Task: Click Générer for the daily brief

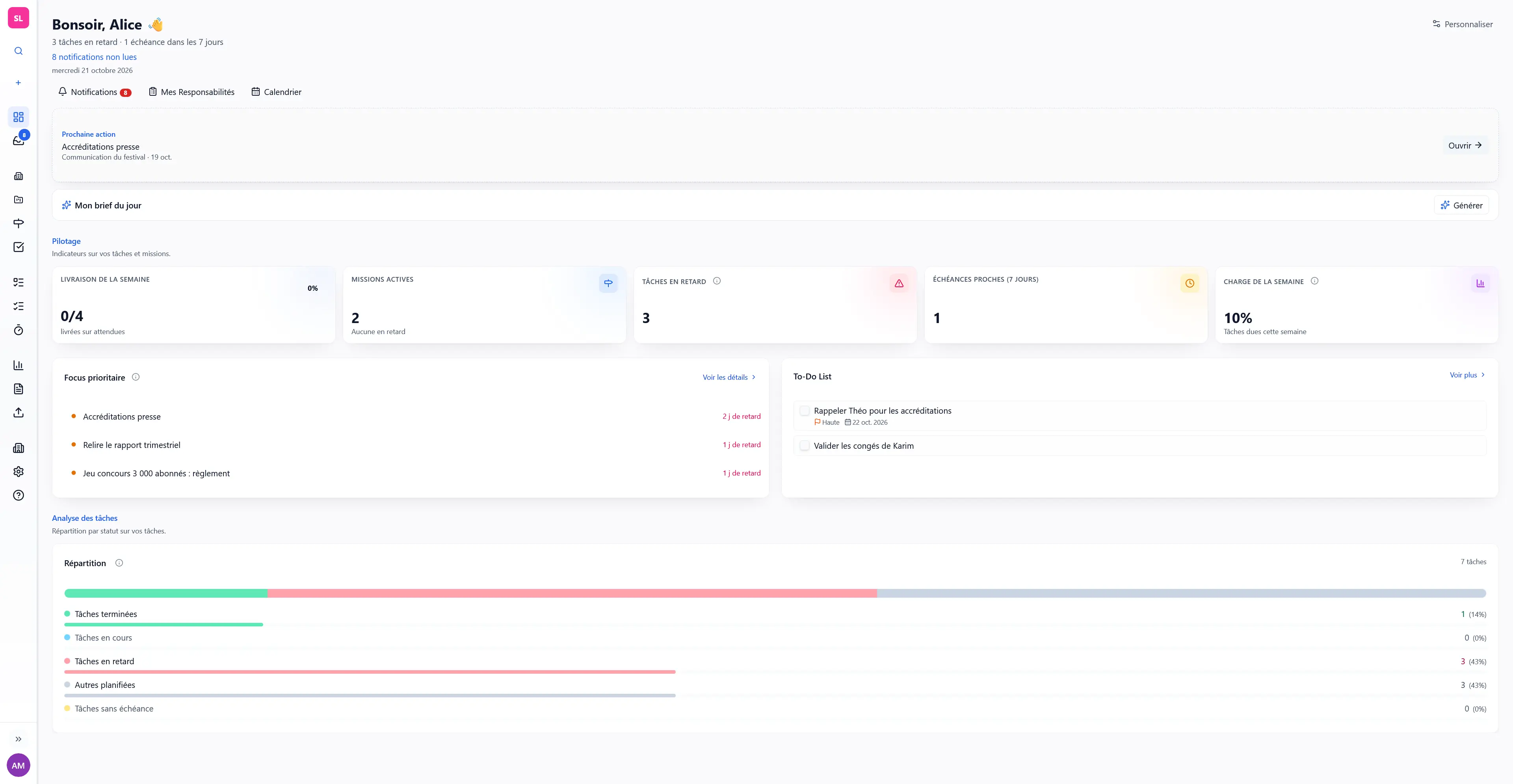Action: click(x=1461, y=206)
